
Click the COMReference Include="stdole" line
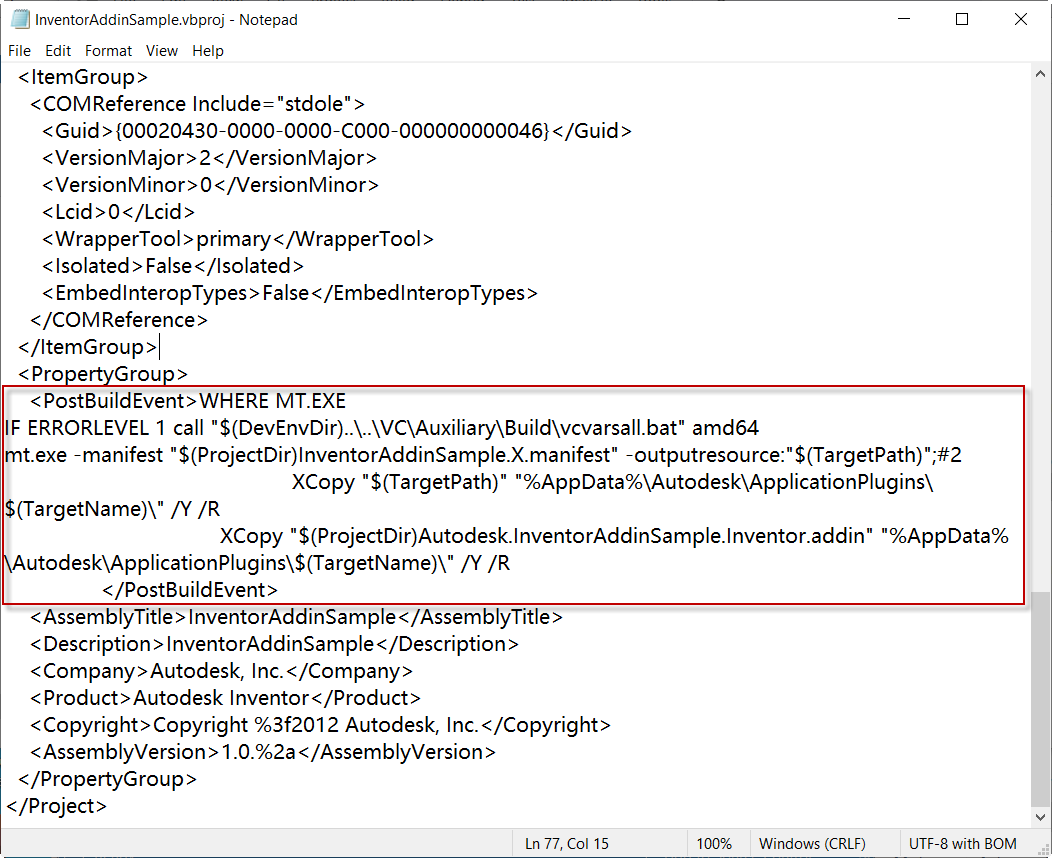click(x=197, y=104)
